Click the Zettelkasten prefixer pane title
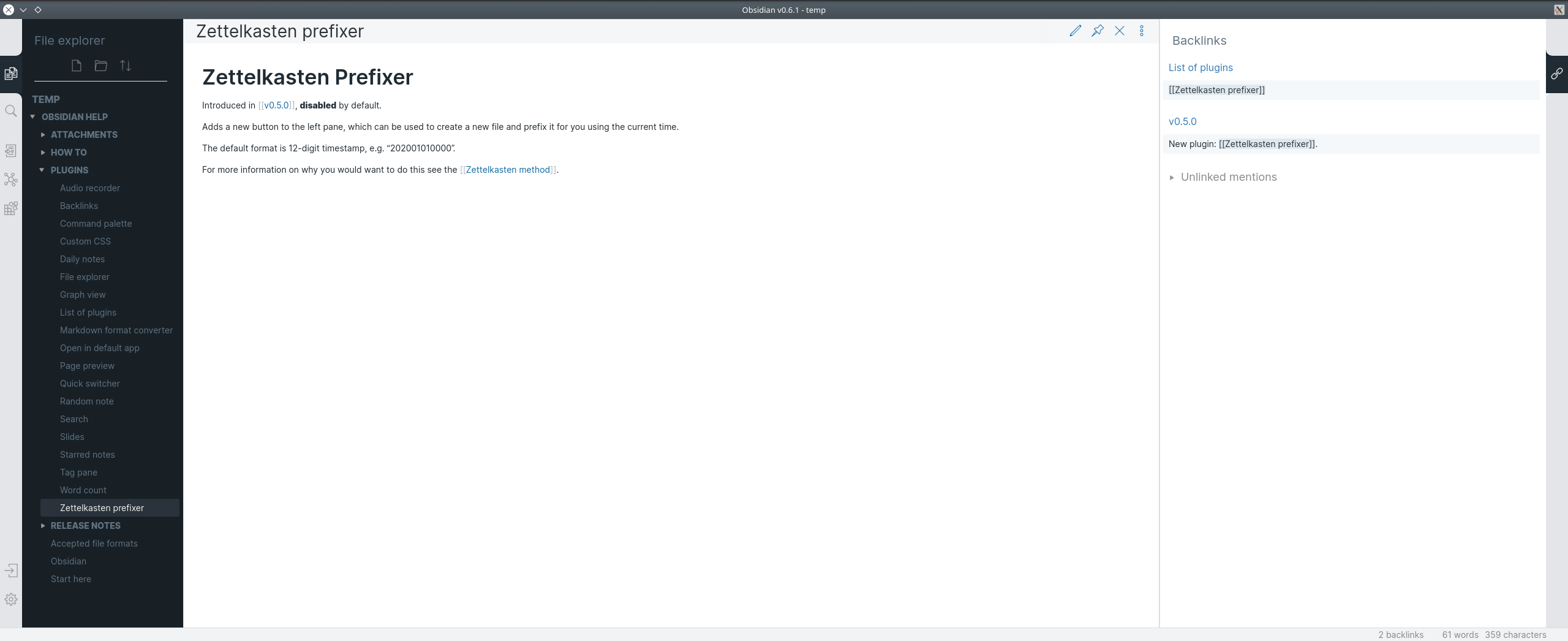1568x641 pixels. tap(280, 31)
